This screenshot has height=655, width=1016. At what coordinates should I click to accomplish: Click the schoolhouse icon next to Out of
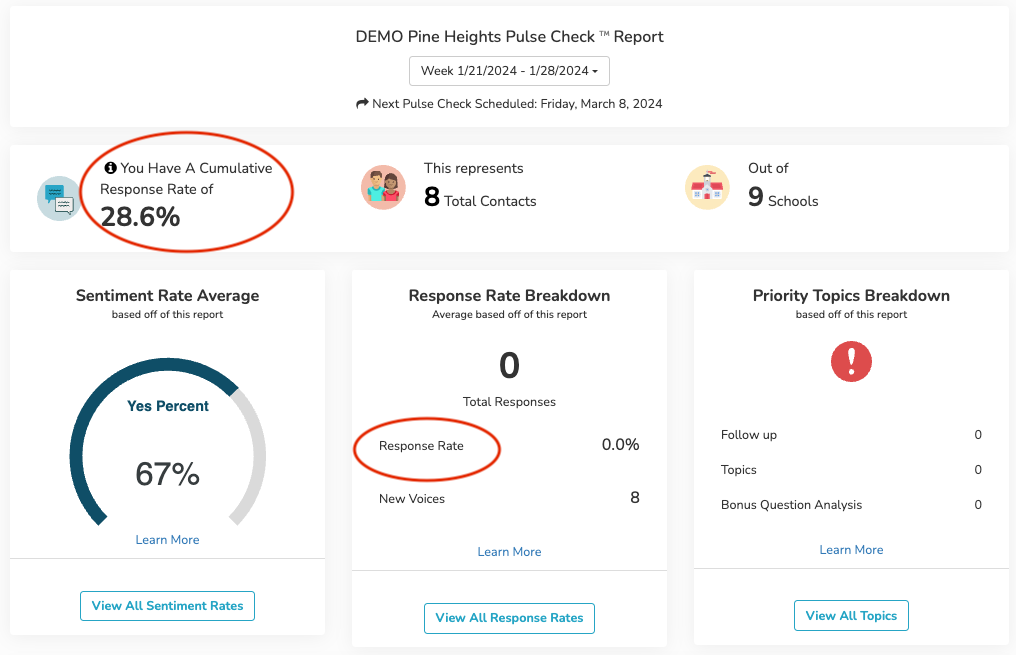[707, 187]
